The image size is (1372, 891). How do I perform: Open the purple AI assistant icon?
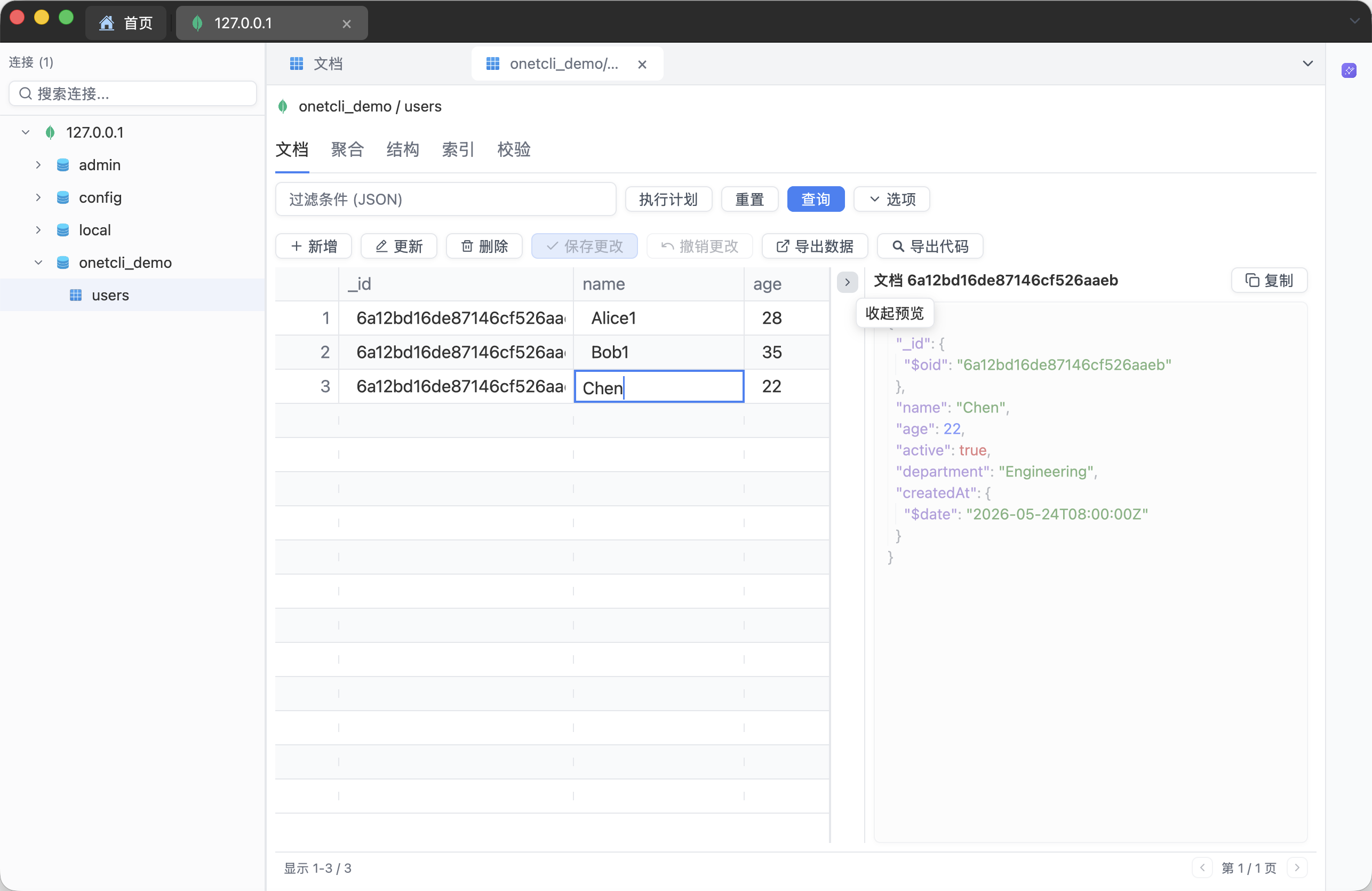[x=1349, y=70]
